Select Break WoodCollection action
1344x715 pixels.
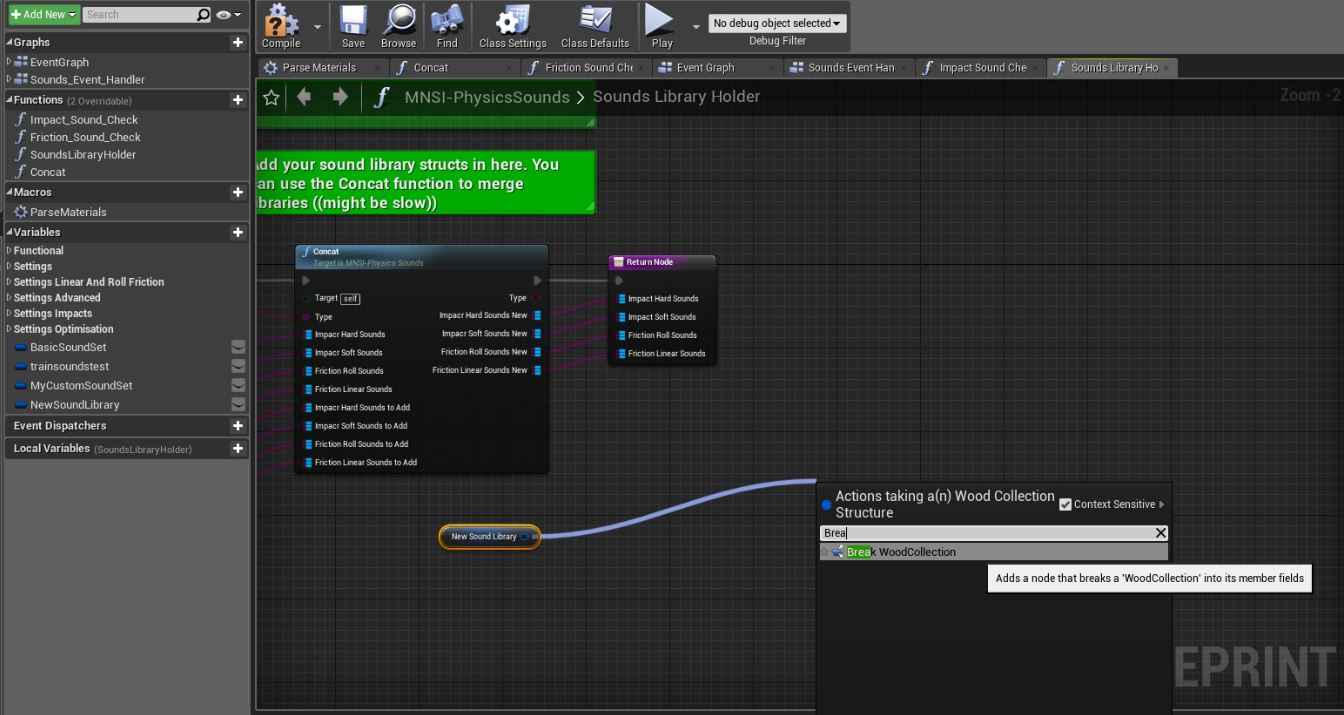tap(901, 552)
